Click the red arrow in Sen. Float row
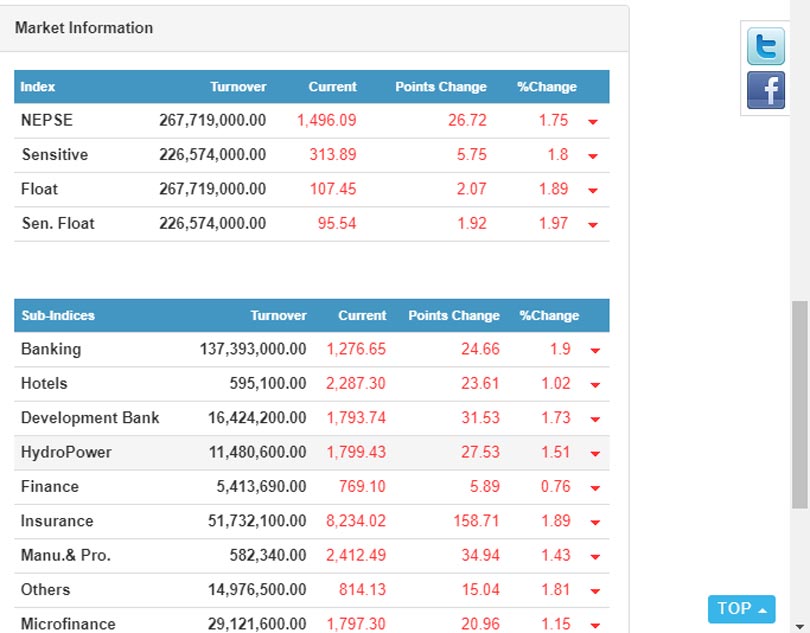This screenshot has height=633, width=810. pos(593,225)
